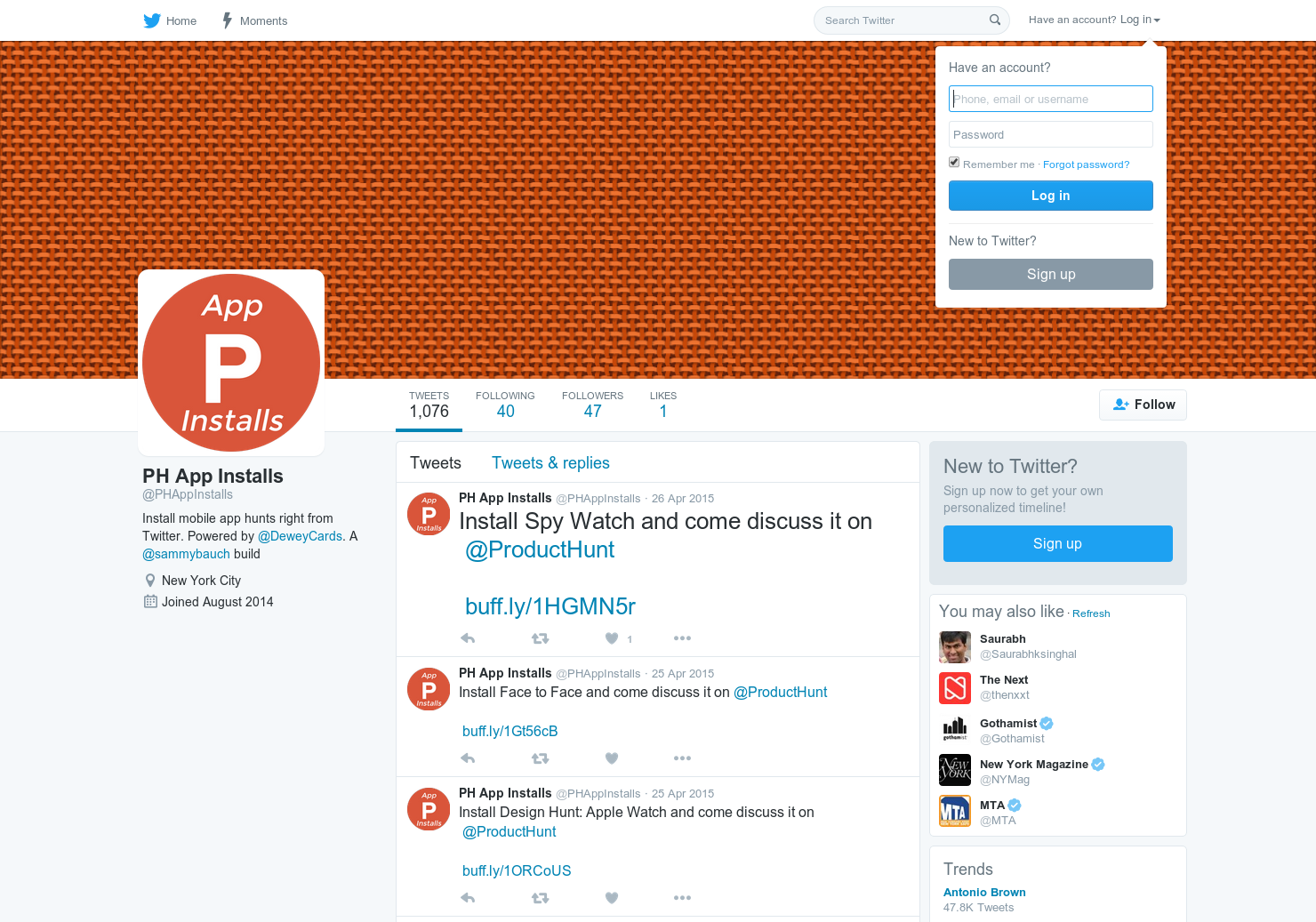Reply to the Face to Face tweet
Screen dimensions: 1316x922
pos(469,758)
